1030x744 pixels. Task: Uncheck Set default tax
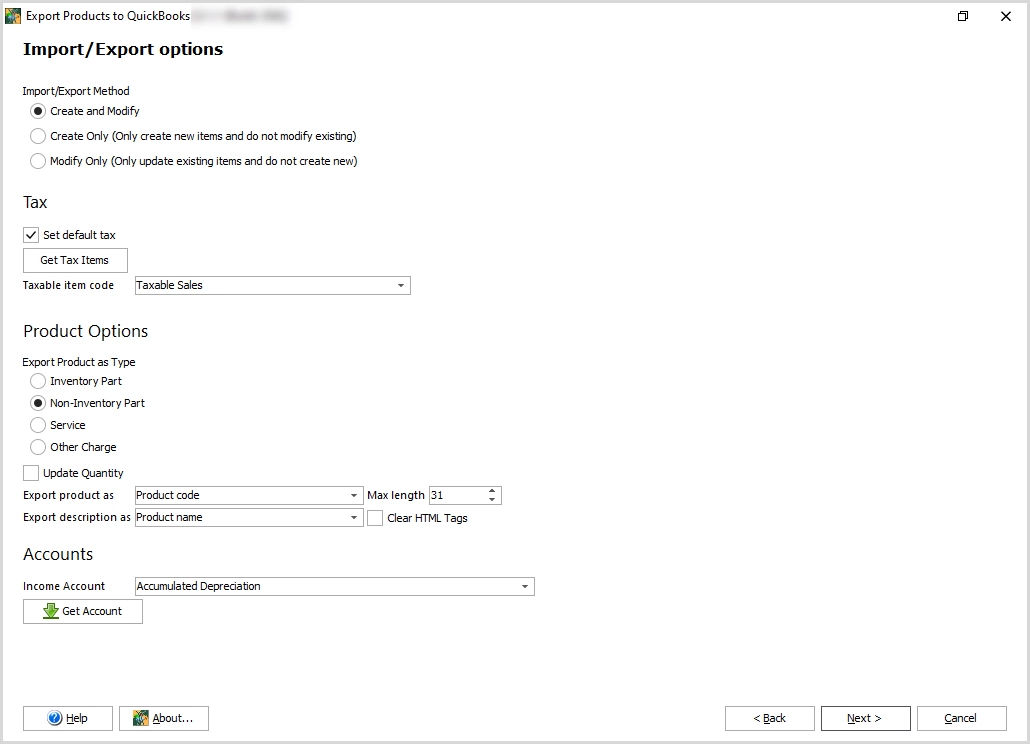tap(31, 234)
